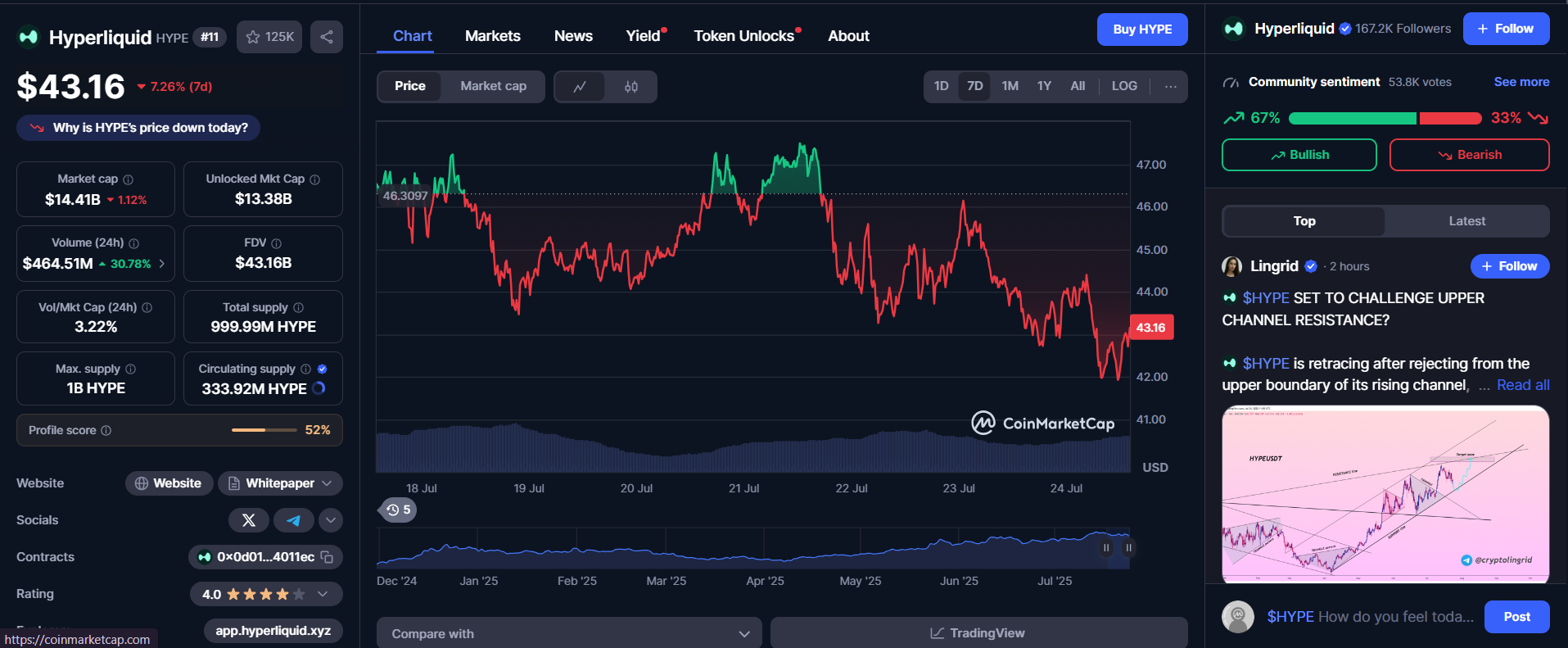Expand more socials chevron
The image size is (1568, 648).
coord(331,520)
